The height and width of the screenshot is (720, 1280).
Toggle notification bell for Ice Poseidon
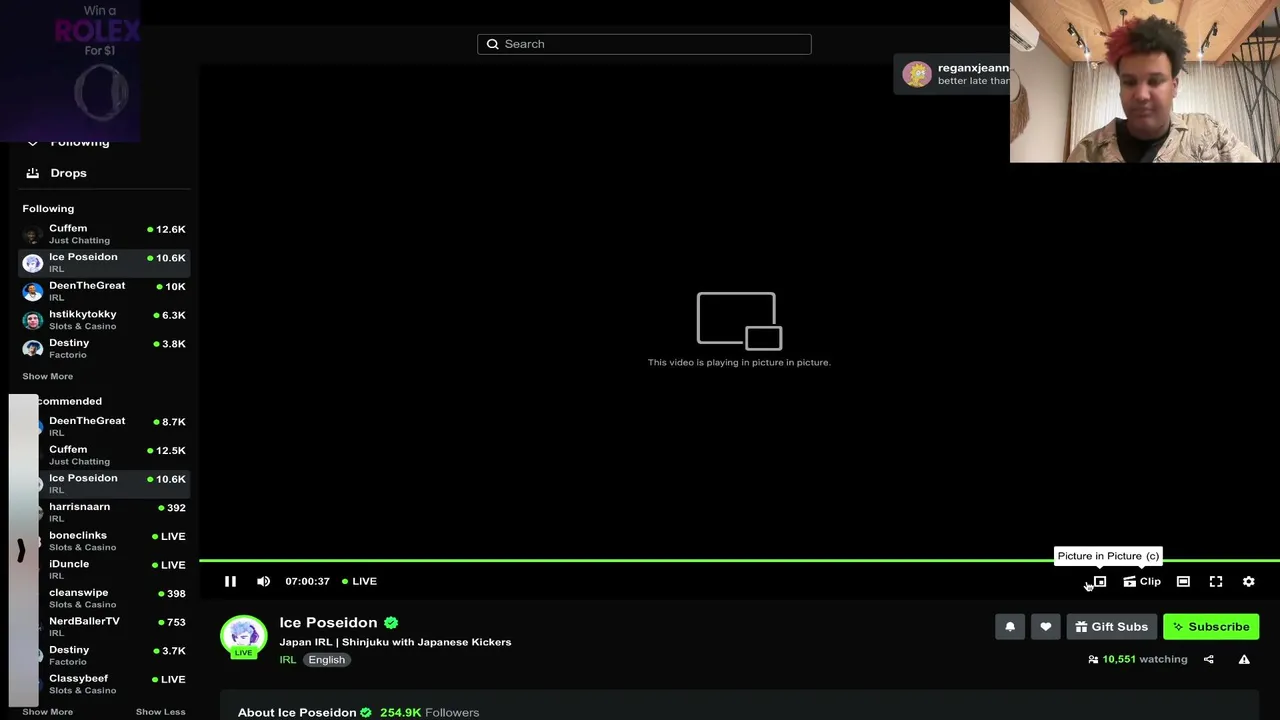(x=1010, y=627)
